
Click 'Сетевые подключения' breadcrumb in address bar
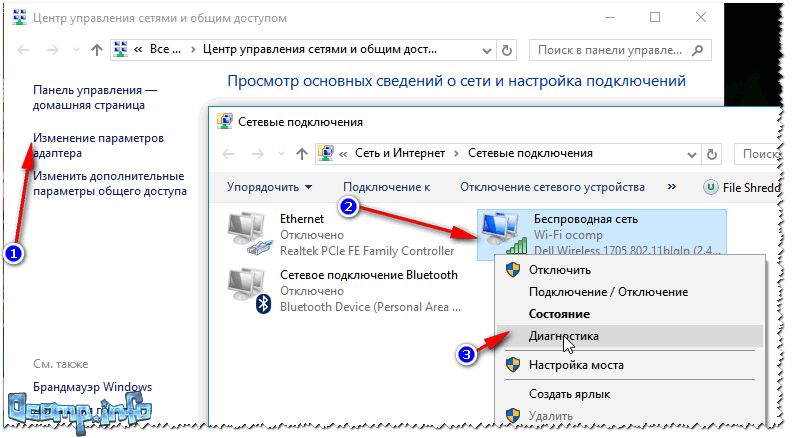(530, 153)
